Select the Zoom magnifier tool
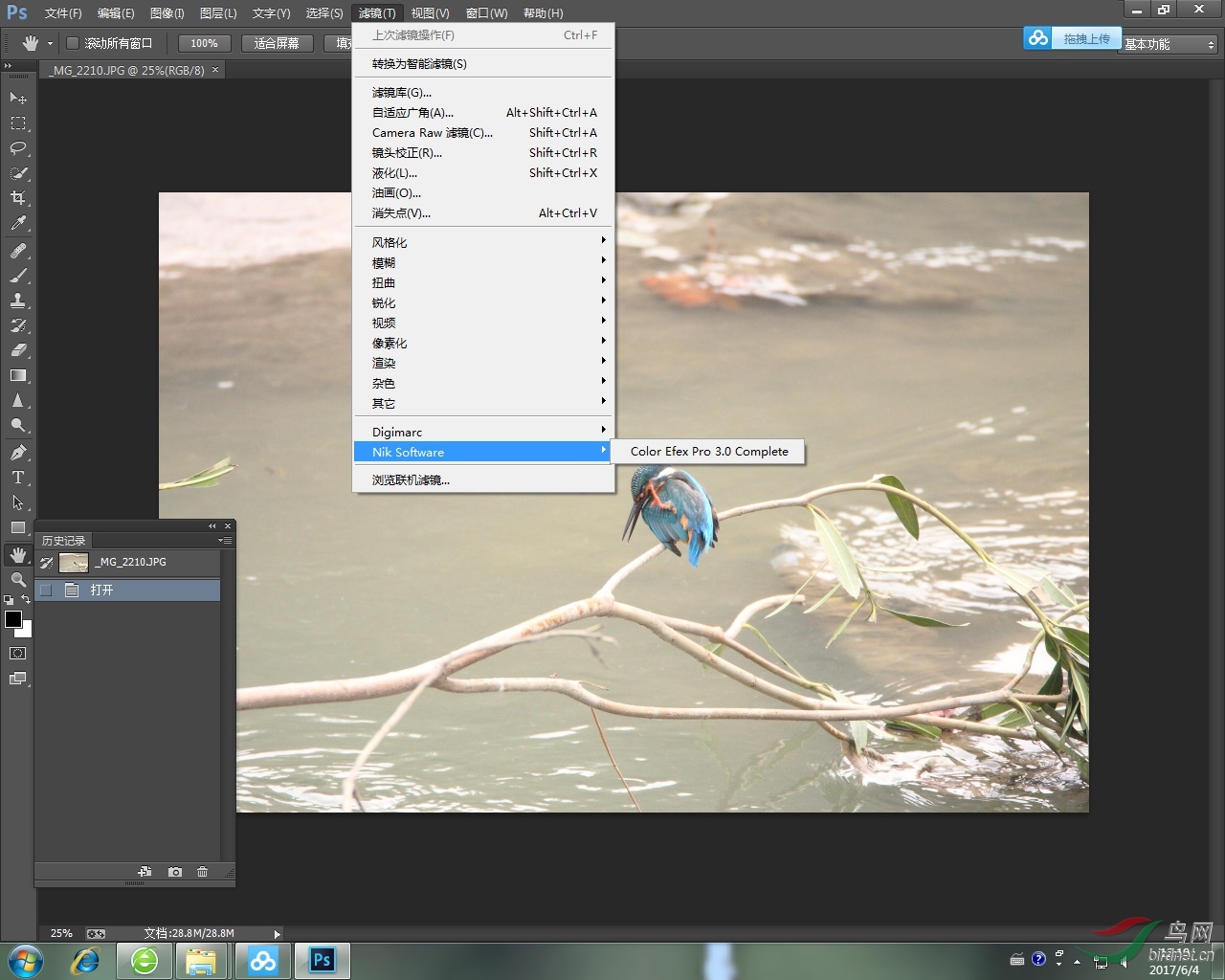 18,580
